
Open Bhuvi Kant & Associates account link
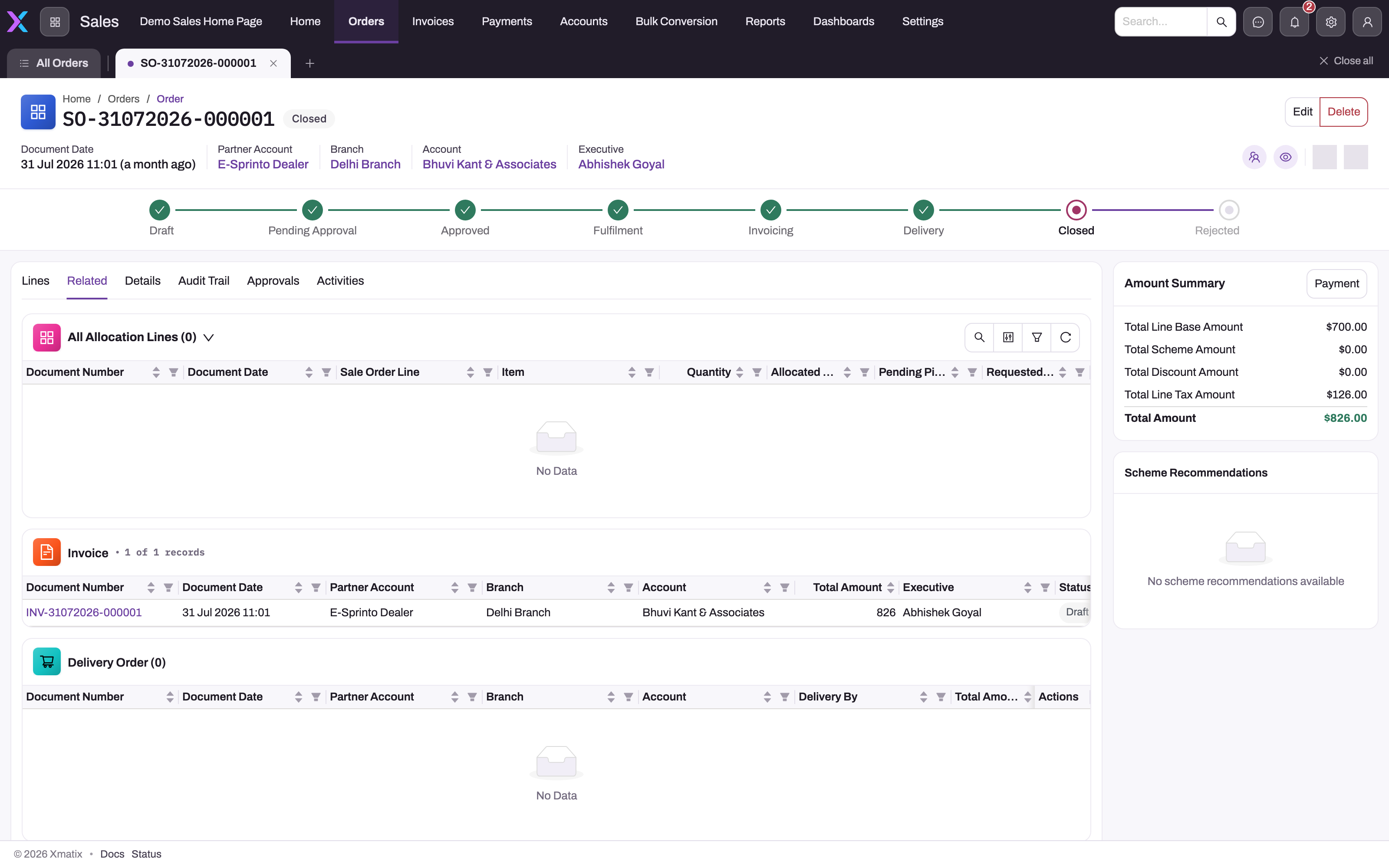[490, 164]
